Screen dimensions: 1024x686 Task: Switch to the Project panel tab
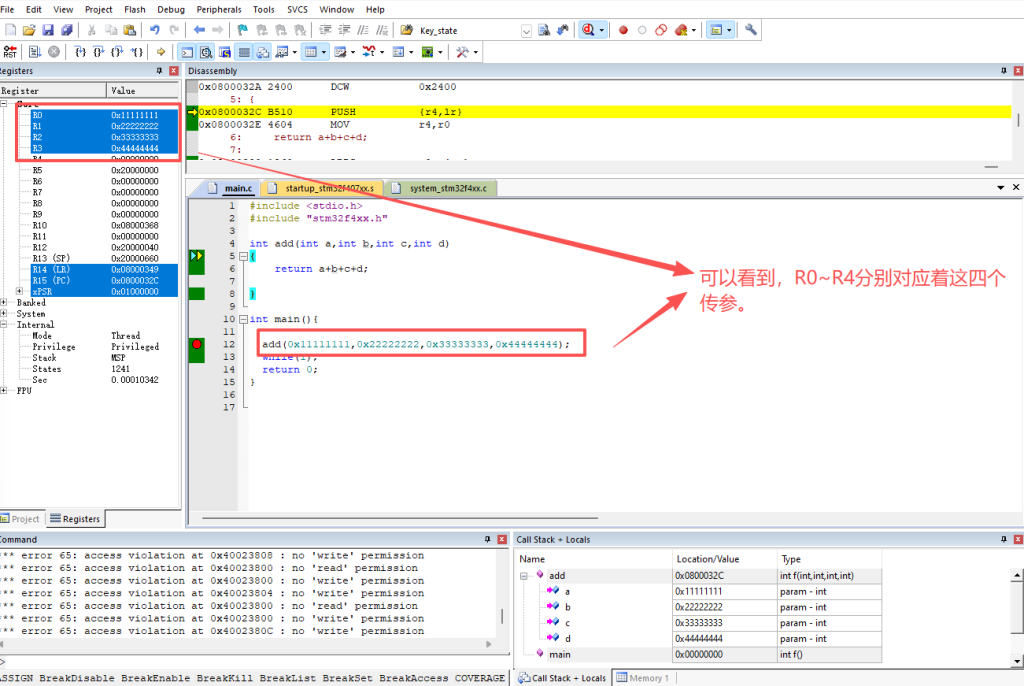(21, 519)
